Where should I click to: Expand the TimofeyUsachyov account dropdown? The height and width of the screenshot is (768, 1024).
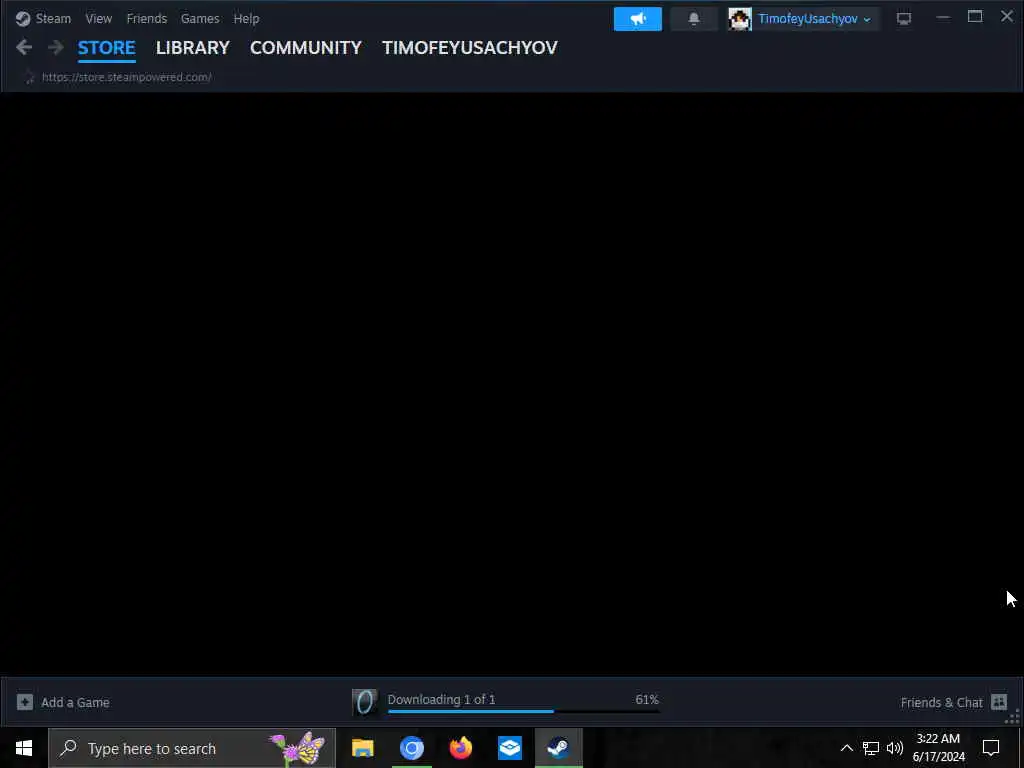814,19
